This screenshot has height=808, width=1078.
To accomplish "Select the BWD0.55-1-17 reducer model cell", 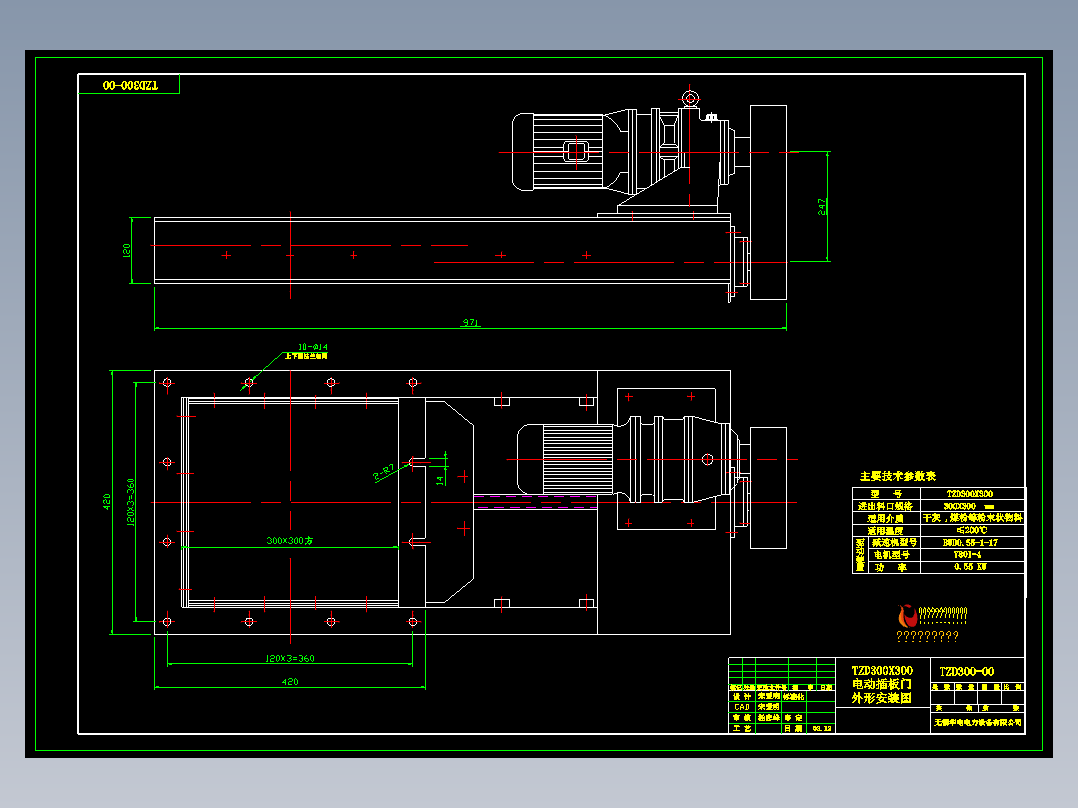I will click(x=970, y=543).
